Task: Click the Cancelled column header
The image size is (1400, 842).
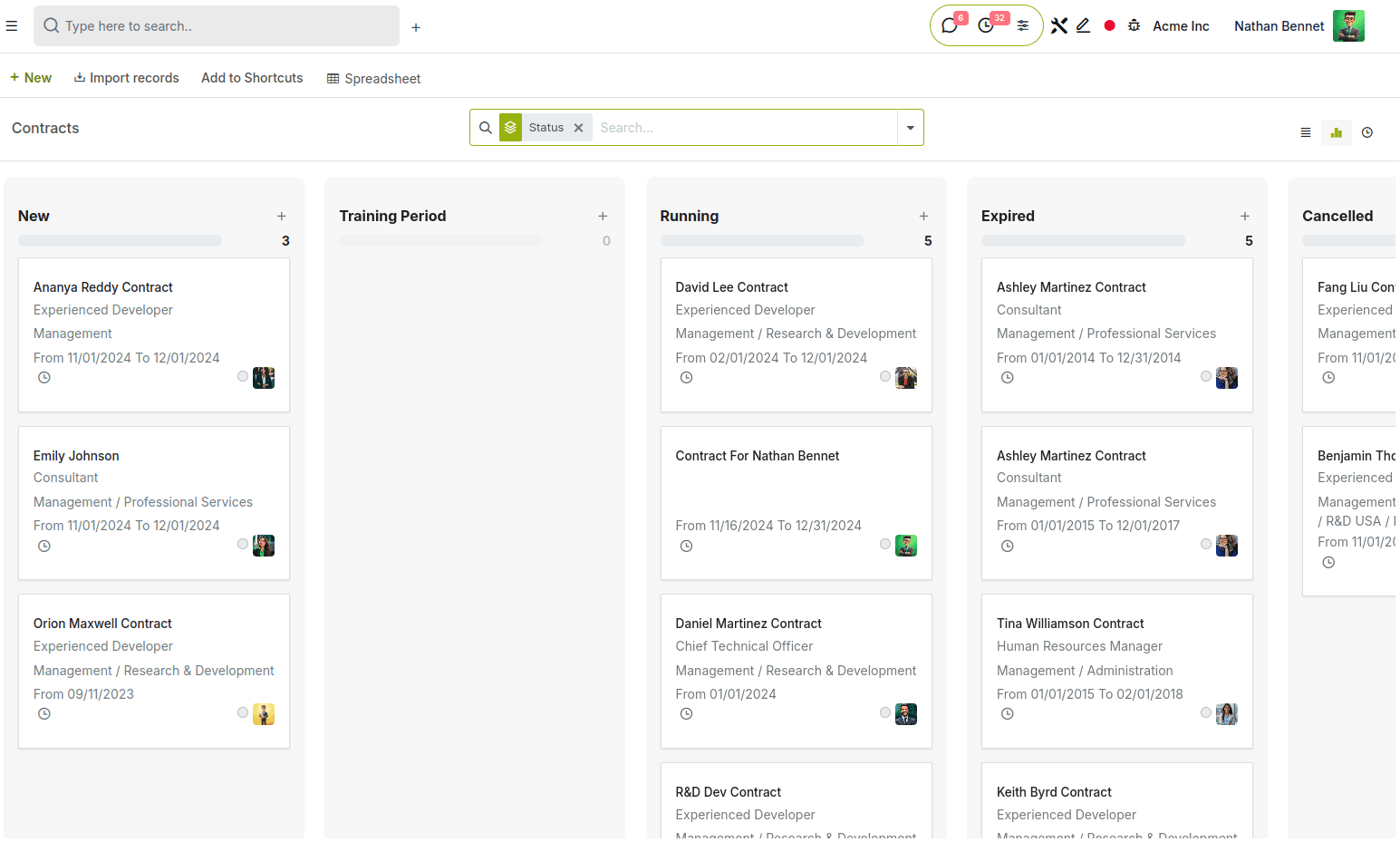Action: click(1337, 216)
